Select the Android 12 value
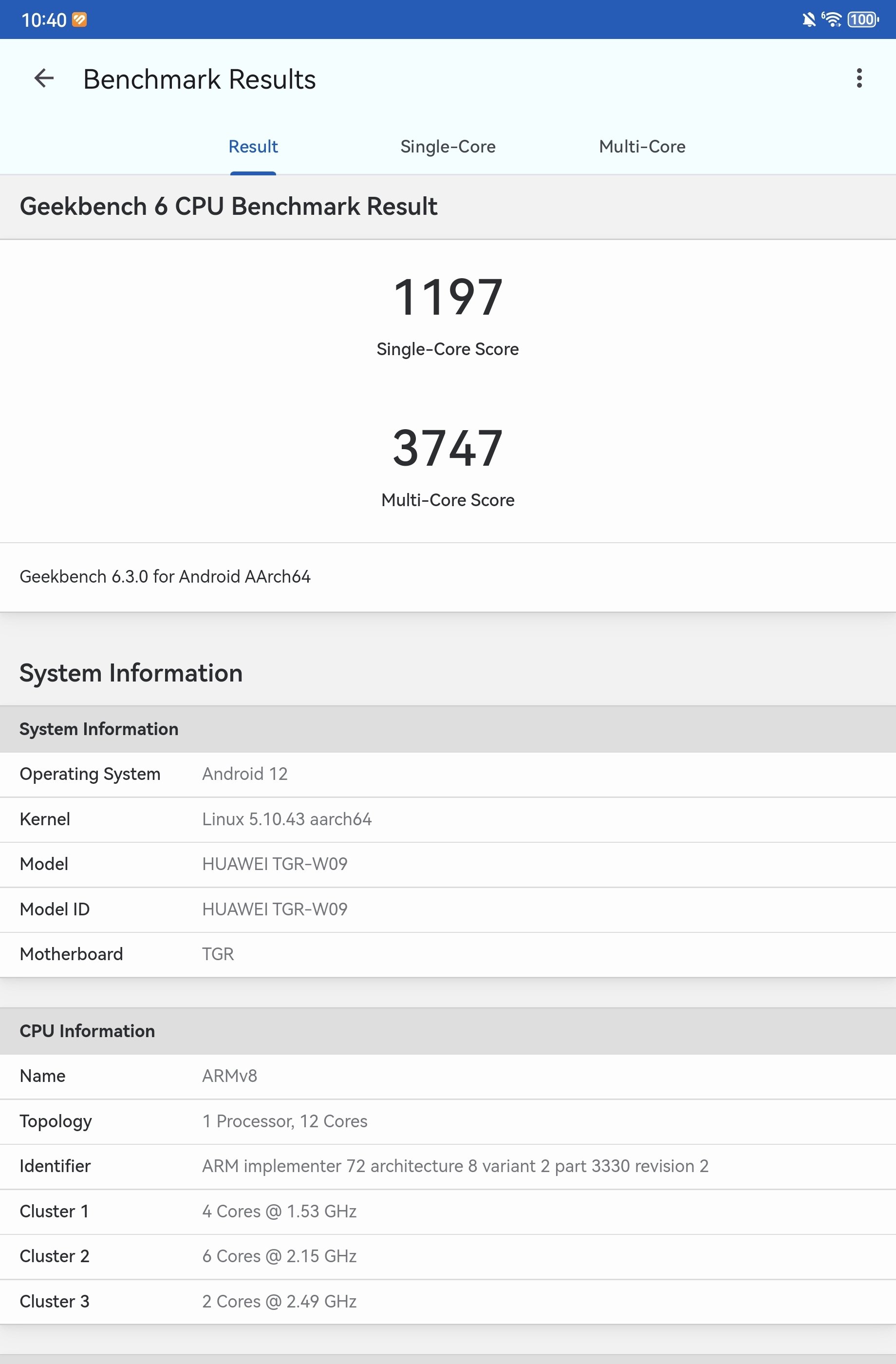The image size is (896, 1364). pyautogui.click(x=245, y=774)
